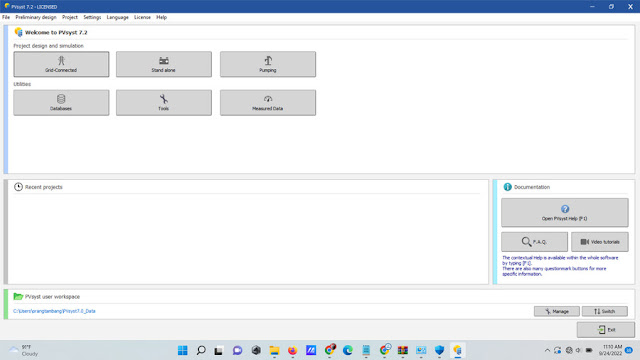Image resolution: width=640 pixels, height=360 pixels.
Task: Show hidden system tray icons
Action: pyautogui.click(x=547, y=350)
